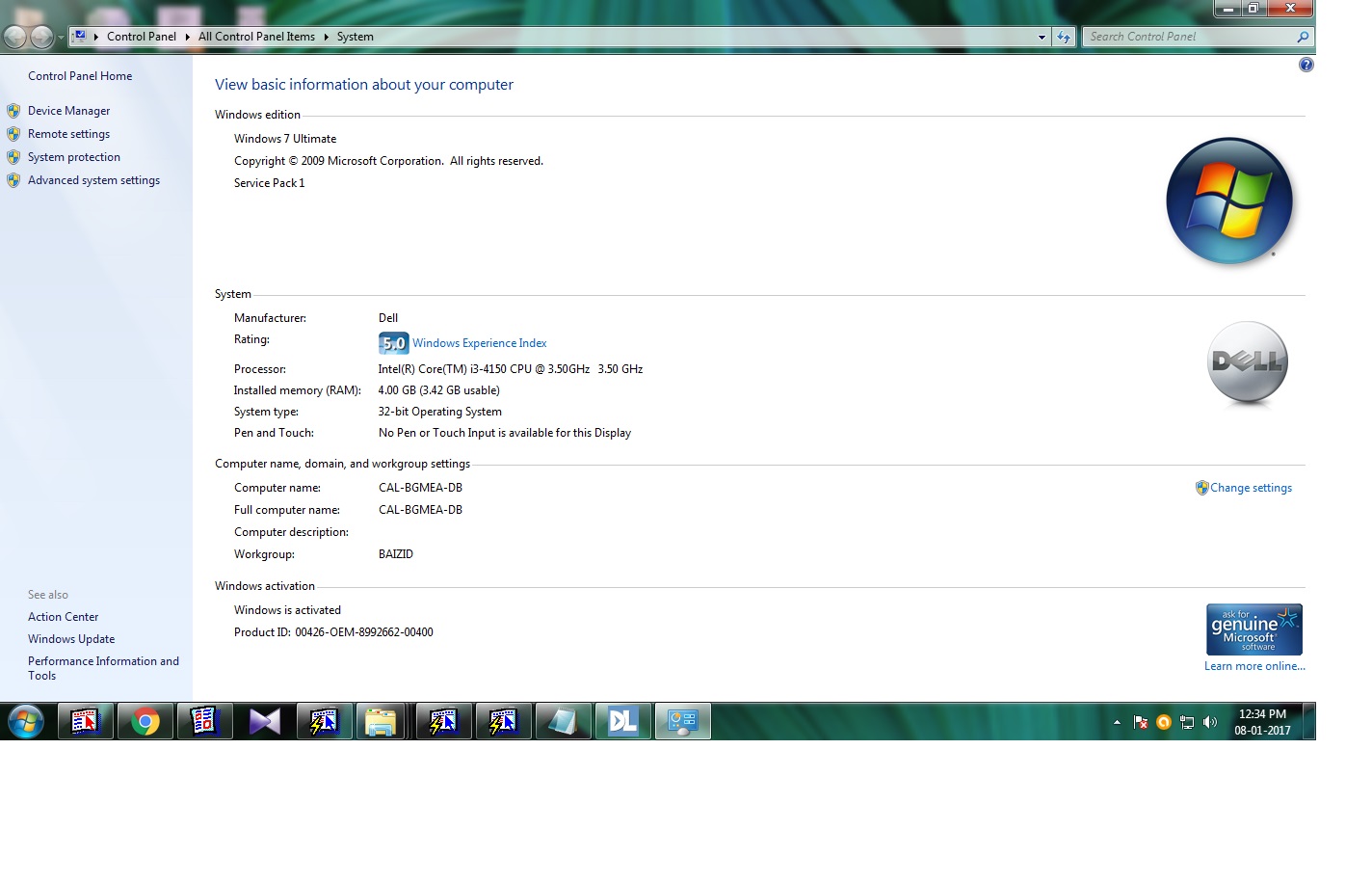The width and height of the screenshot is (1372, 883).
Task: Open the Windows Explorer folder taskbar icon
Action: click(383, 721)
